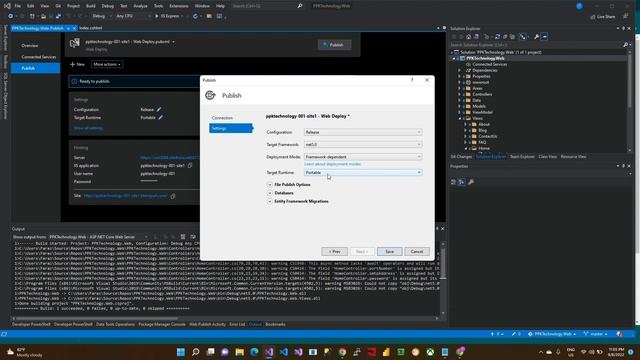Select Connected Services in left navigation

tap(39, 57)
